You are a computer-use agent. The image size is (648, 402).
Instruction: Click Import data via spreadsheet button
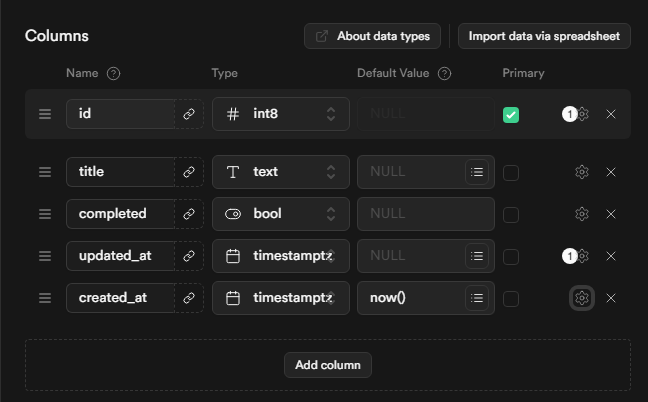(x=544, y=36)
